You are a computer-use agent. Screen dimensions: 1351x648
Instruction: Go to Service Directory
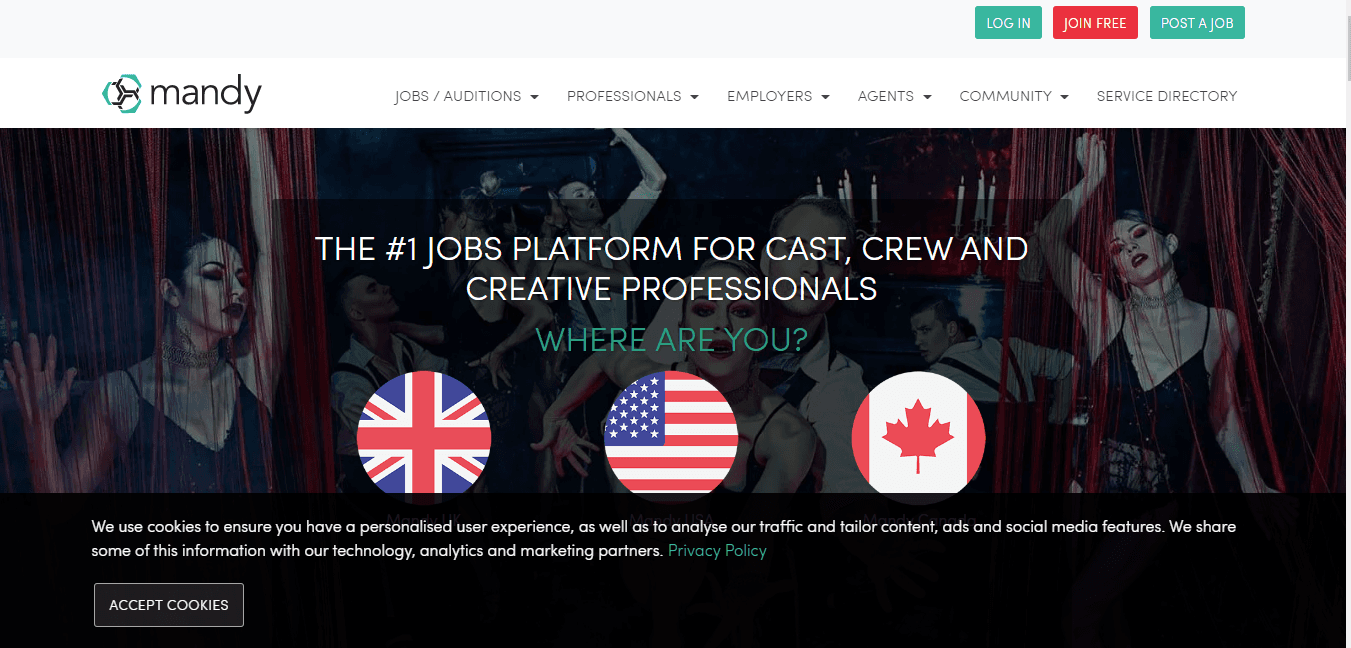click(1166, 96)
